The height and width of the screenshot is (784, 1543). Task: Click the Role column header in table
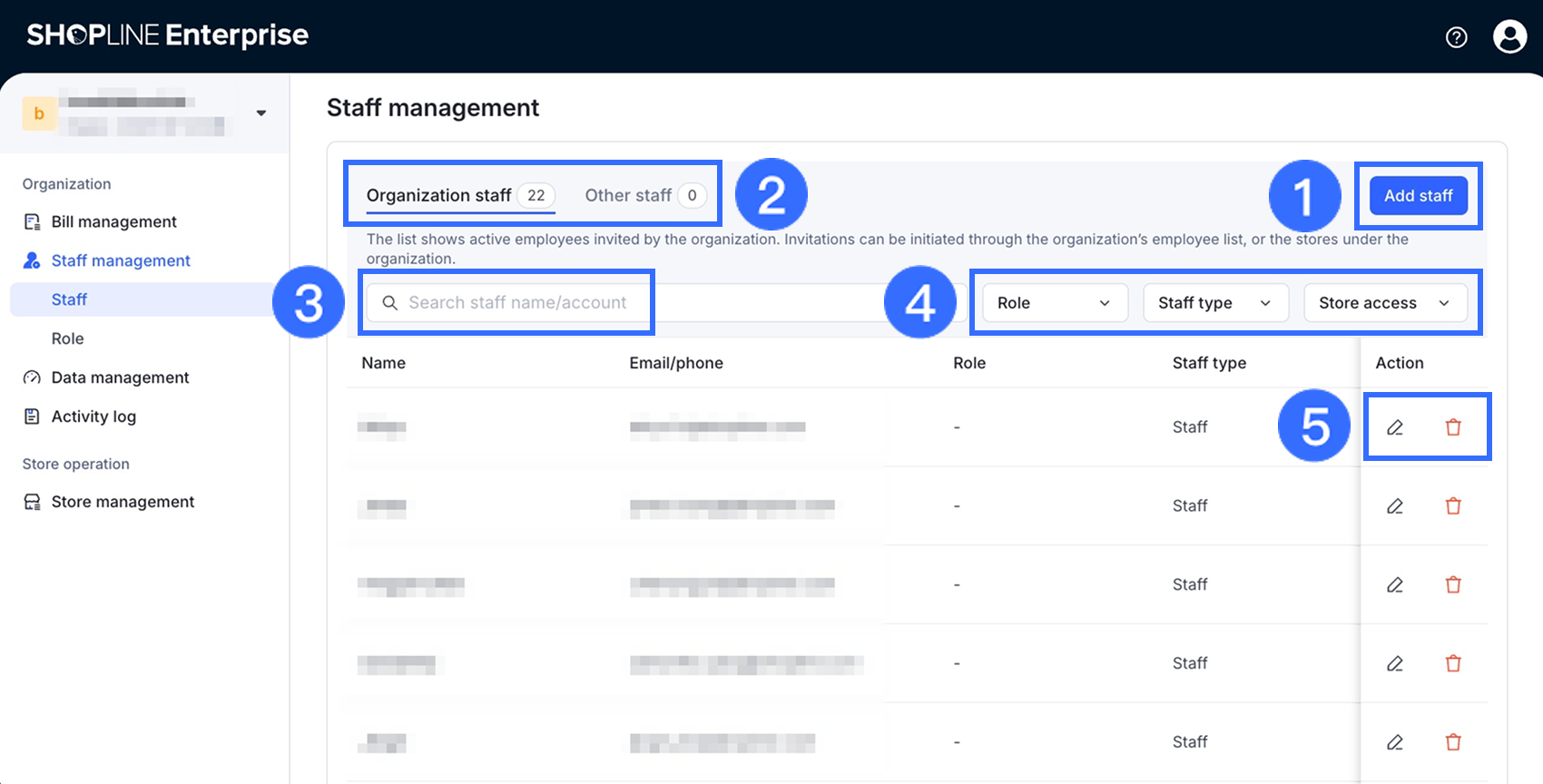point(969,363)
